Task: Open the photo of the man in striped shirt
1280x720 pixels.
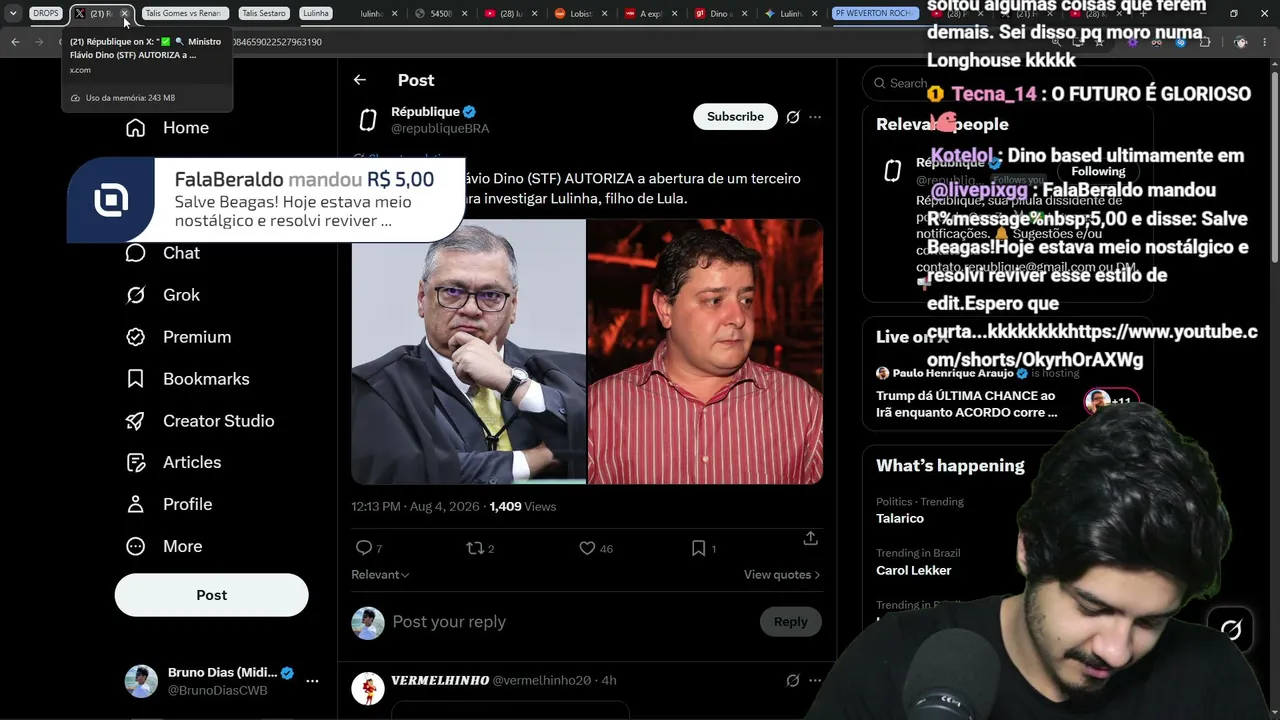Action: click(x=705, y=352)
